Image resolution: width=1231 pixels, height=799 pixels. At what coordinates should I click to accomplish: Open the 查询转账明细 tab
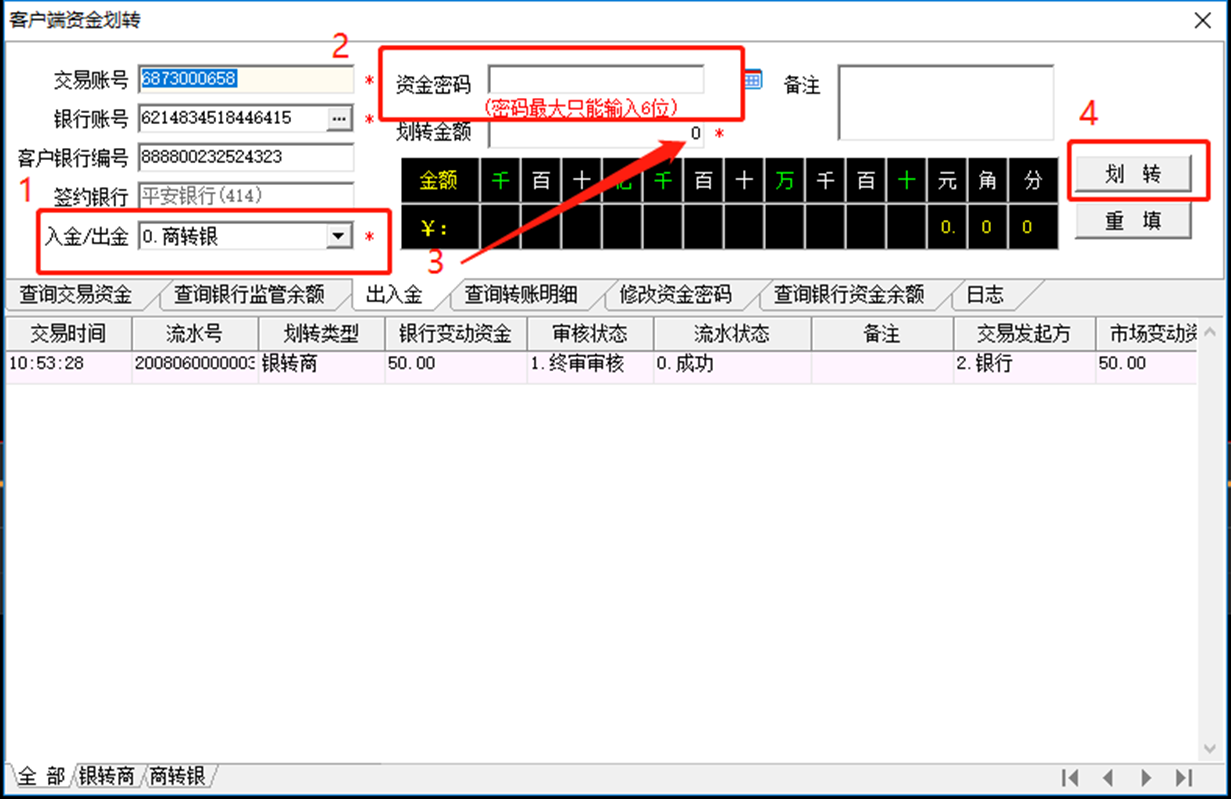[521, 295]
